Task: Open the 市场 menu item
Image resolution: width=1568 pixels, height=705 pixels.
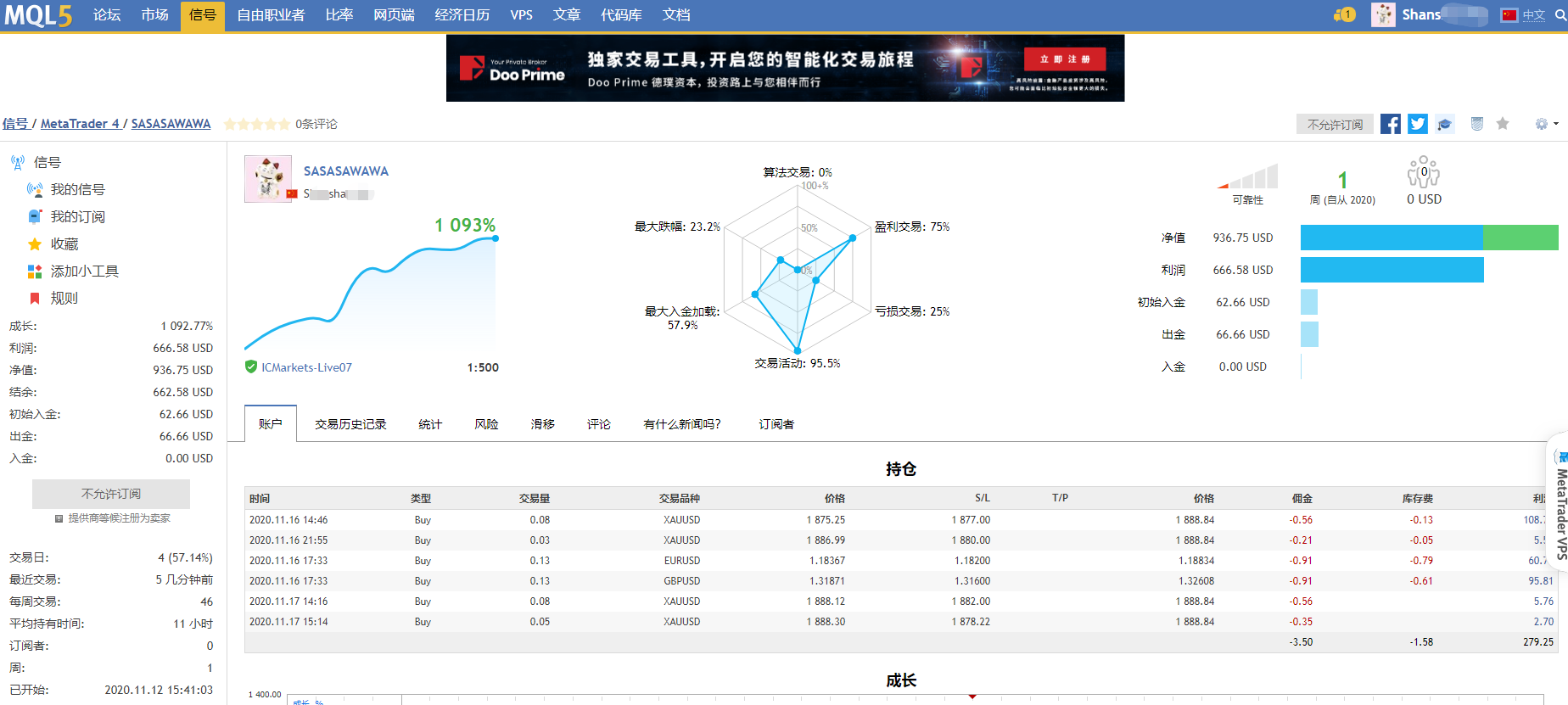Action: coord(154,15)
